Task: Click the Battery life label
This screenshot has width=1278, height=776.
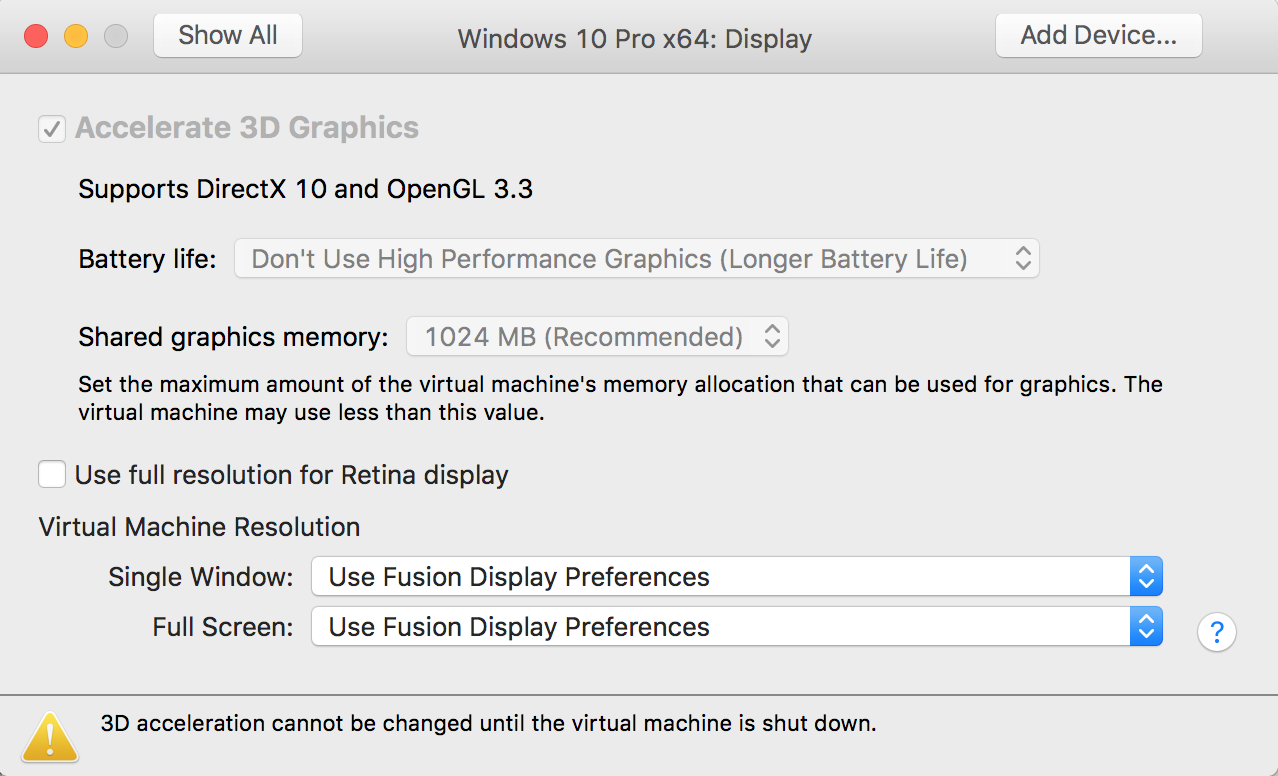Action: tap(147, 260)
